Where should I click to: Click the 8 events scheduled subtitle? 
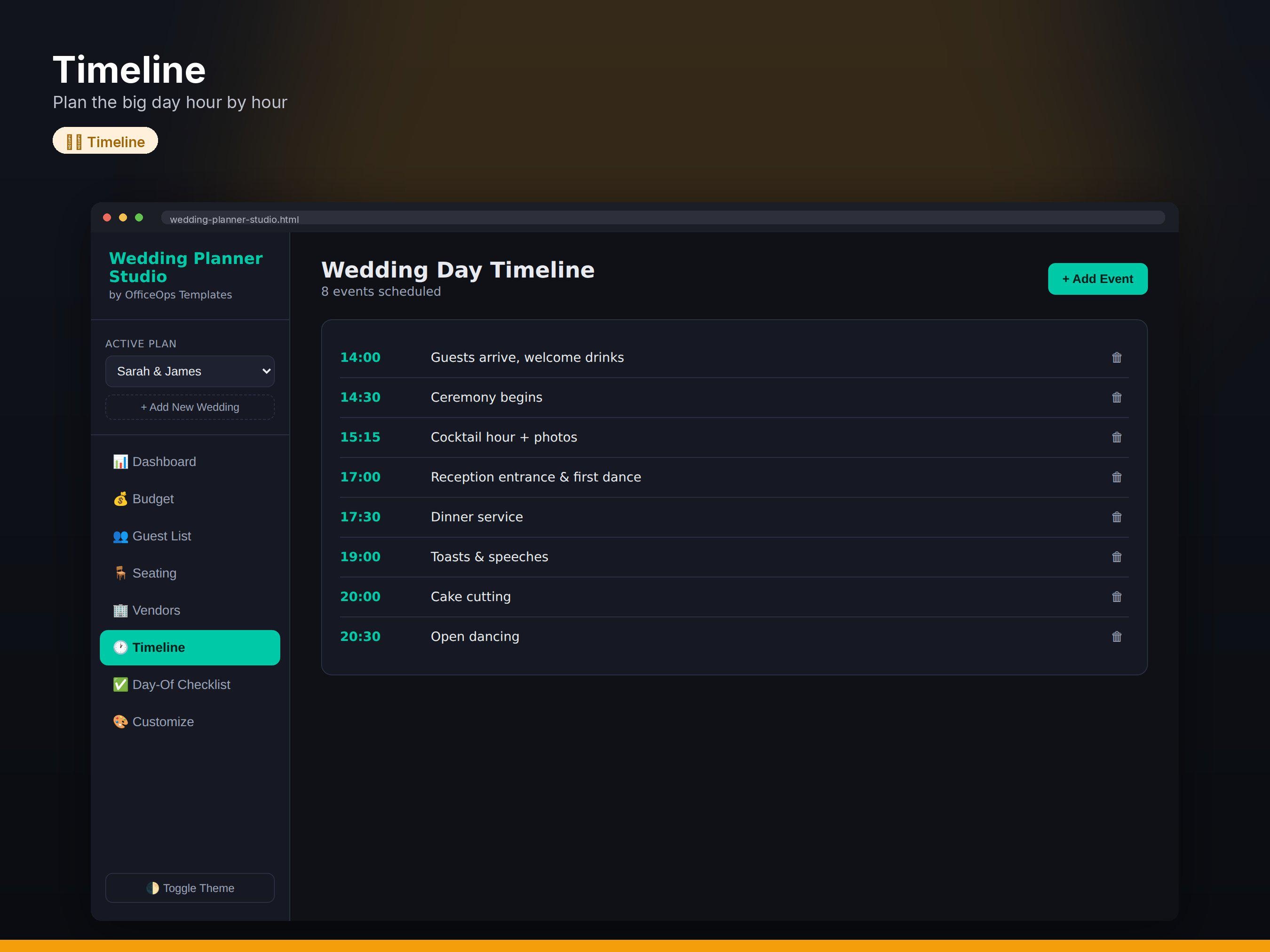tap(381, 291)
